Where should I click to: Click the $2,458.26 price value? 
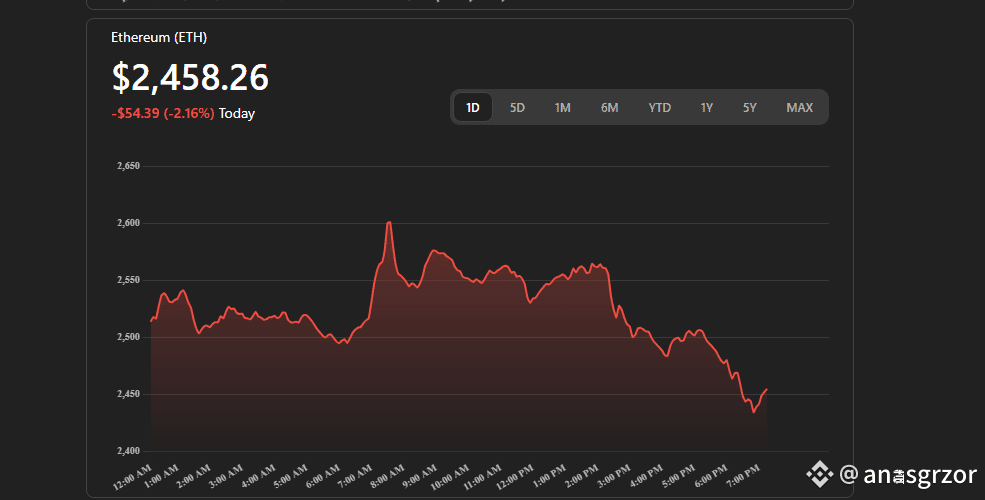pos(190,77)
